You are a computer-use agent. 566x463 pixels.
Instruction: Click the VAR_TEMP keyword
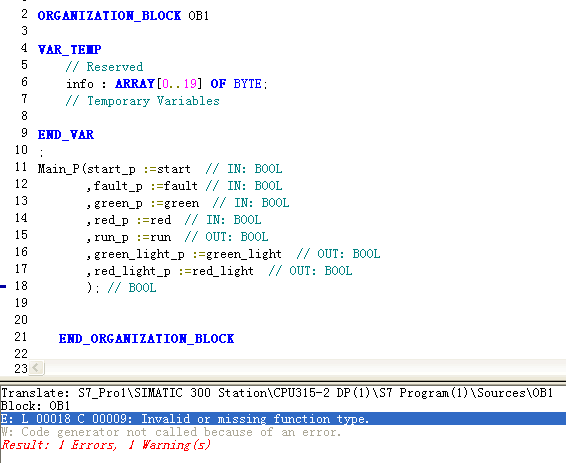tap(69, 49)
